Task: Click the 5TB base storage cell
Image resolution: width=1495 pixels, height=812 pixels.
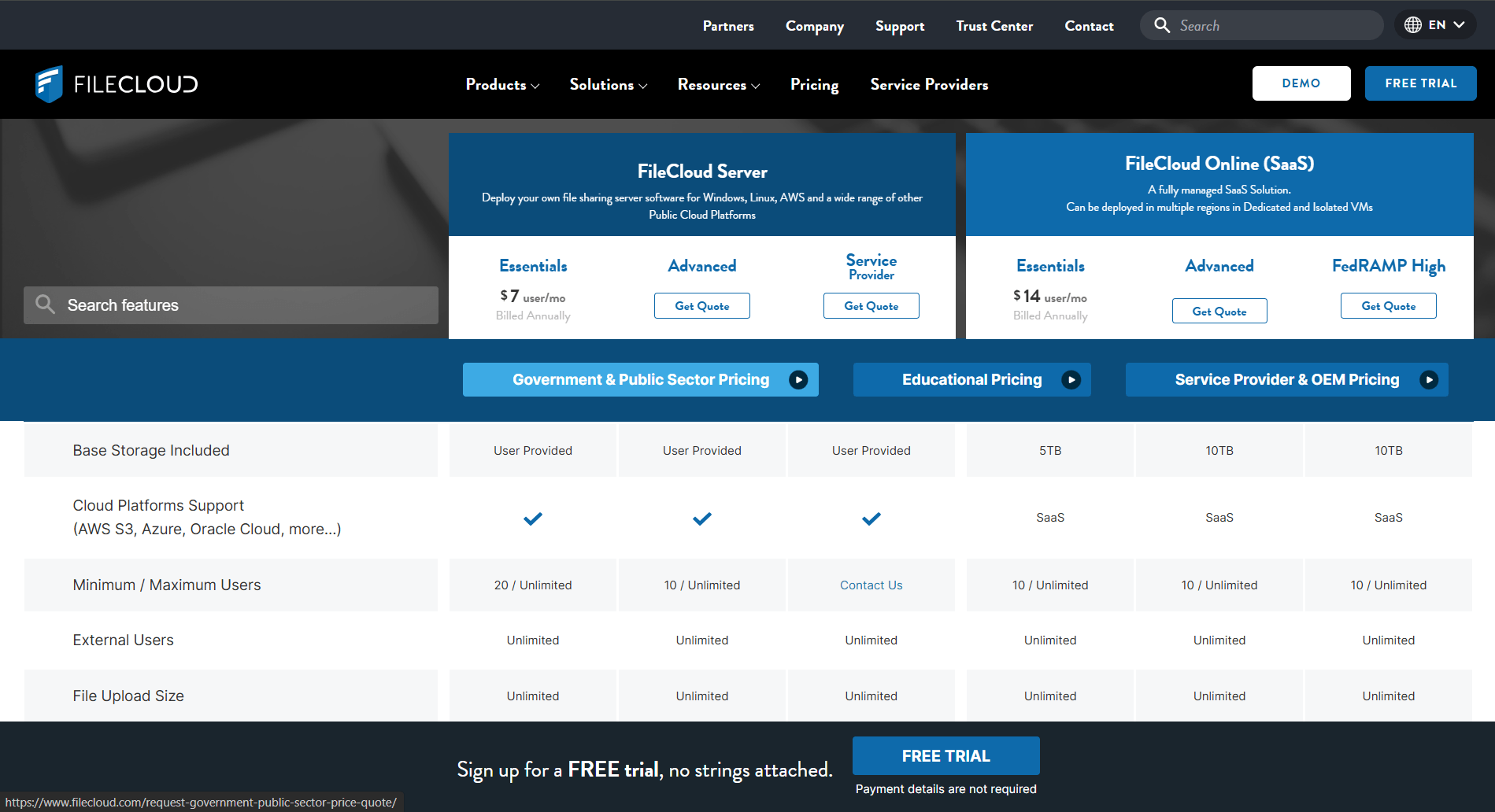Action: (1050, 451)
